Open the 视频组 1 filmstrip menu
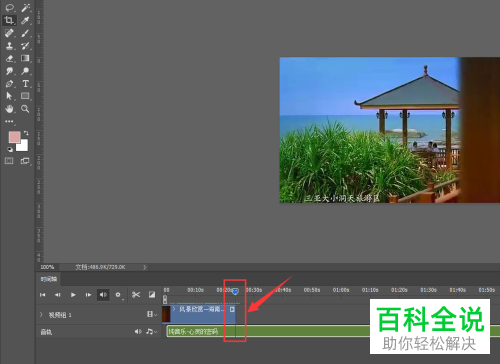 (152, 314)
